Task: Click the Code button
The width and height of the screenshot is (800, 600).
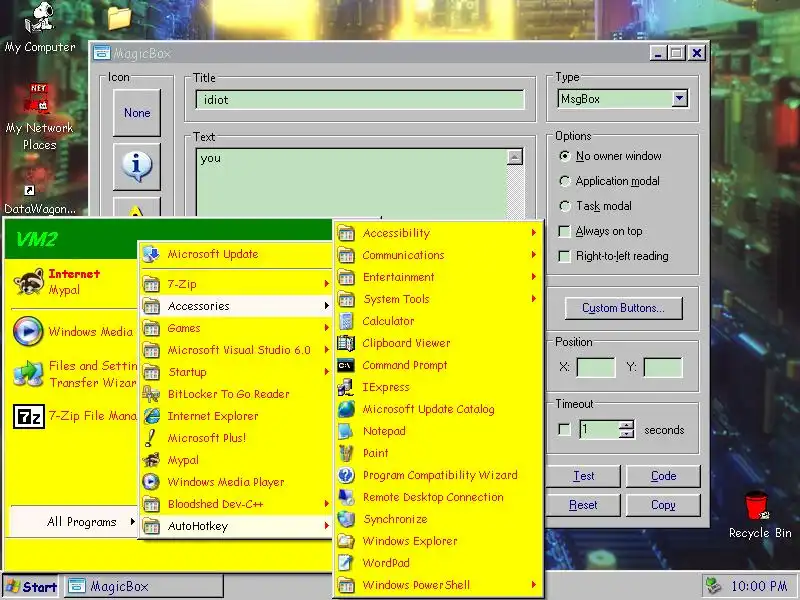Action: click(x=663, y=476)
